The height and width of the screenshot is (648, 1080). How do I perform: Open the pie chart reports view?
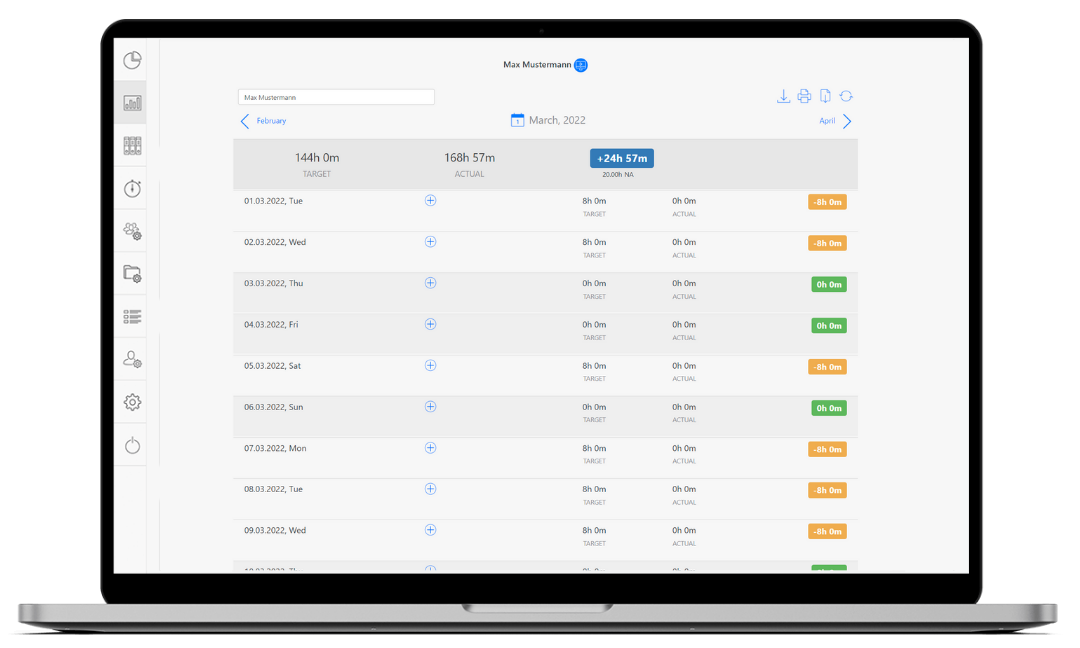pyautogui.click(x=131, y=60)
